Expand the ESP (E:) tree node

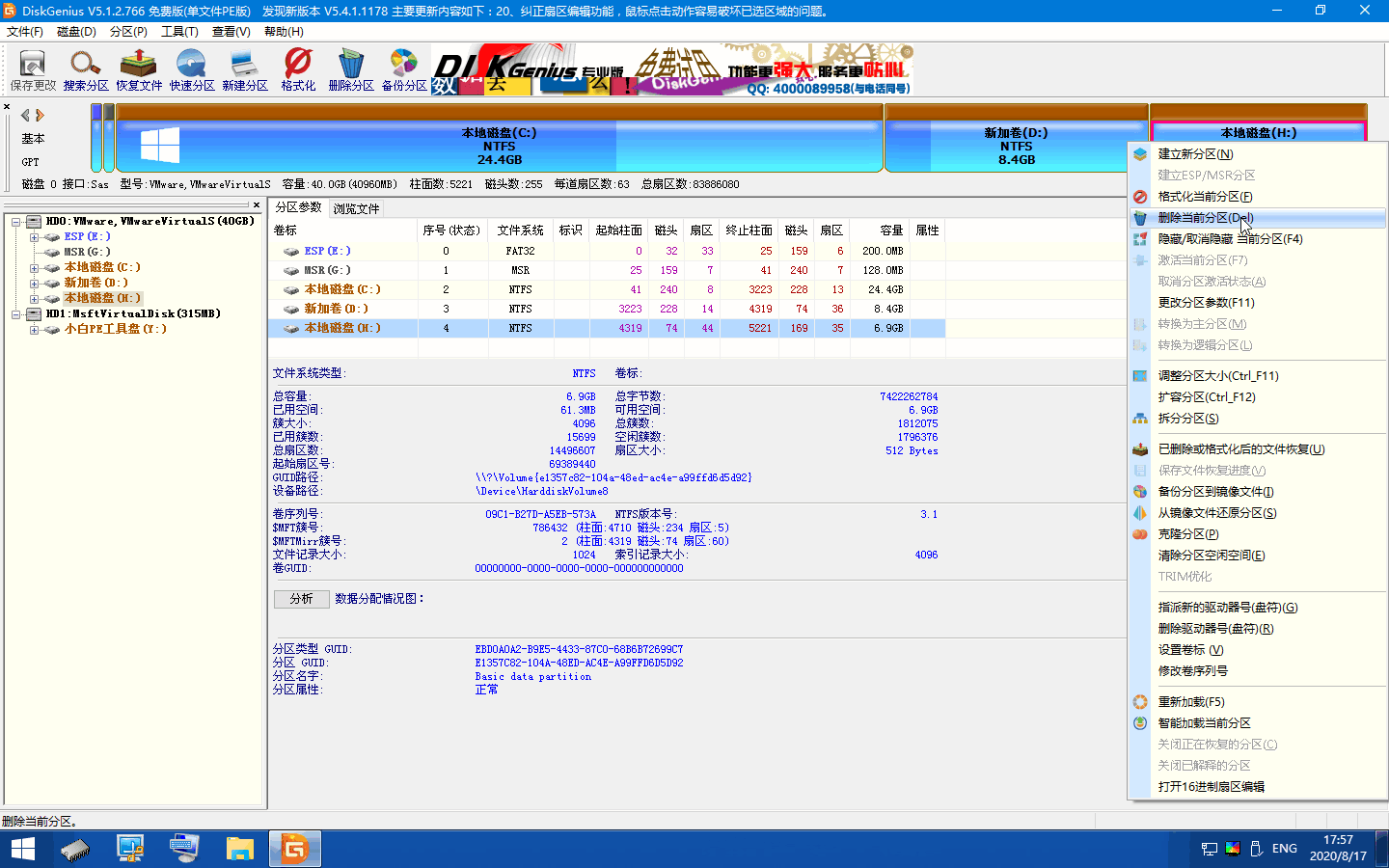pos(34,237)
